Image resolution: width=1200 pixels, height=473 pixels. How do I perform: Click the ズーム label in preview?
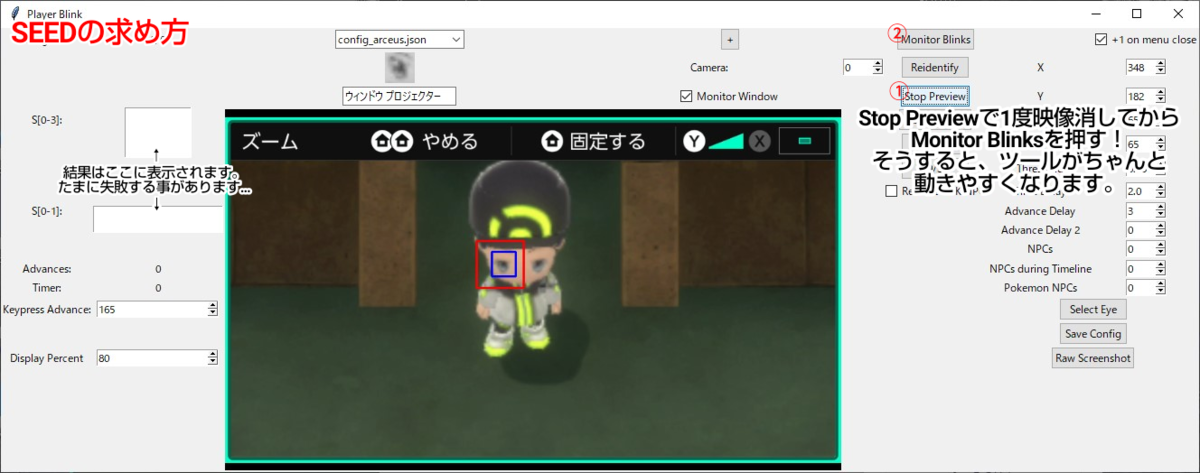pyautogui.click(x=270, y=141)
